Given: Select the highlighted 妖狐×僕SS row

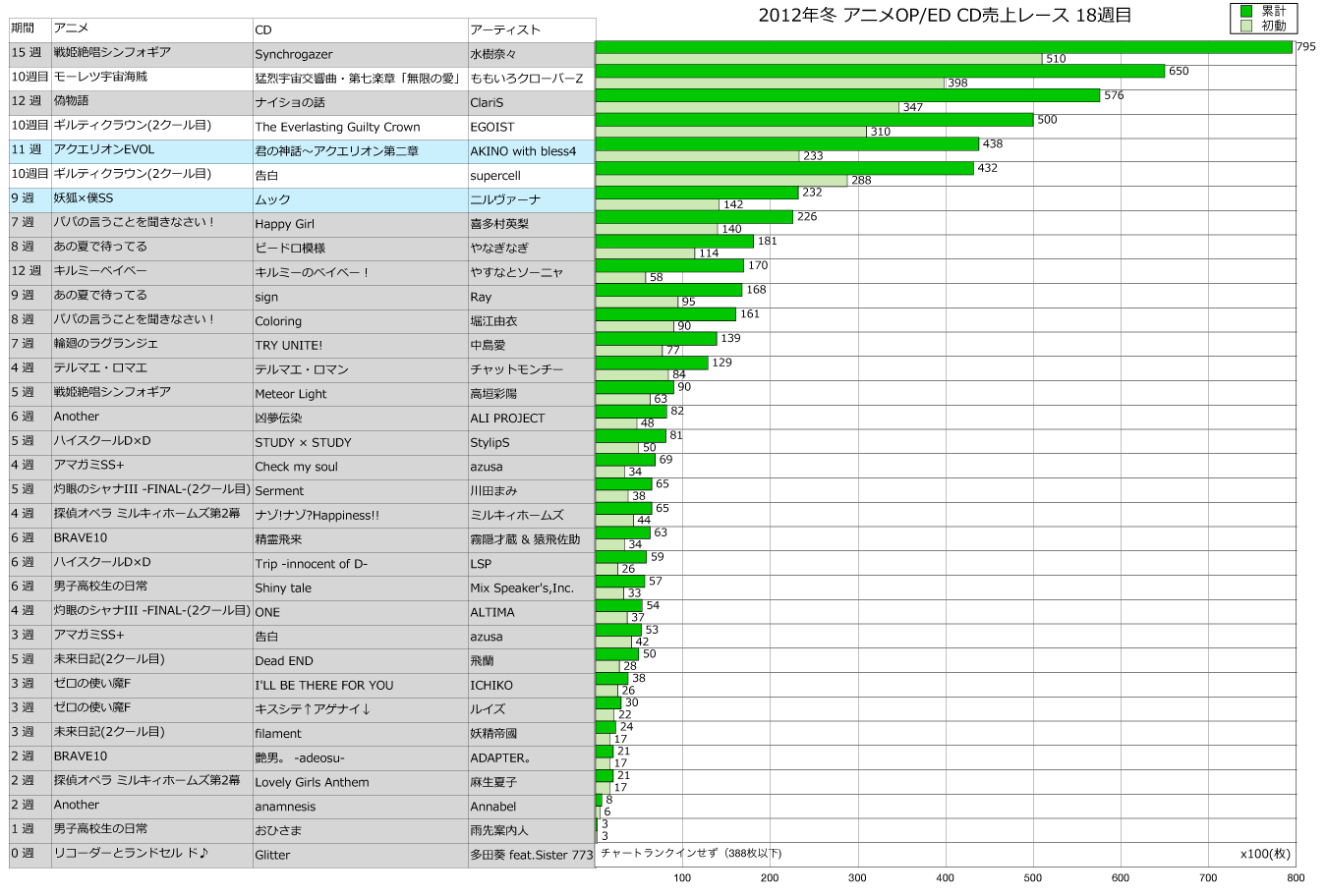Looking at the screenshot, I should point(295,199).
